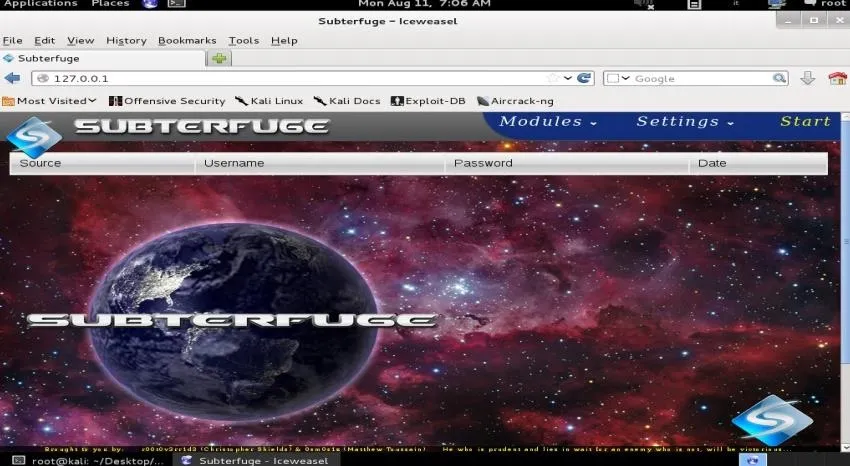Image resolution: width=850 pixels, height=466 pixels.
Task: Reload the page with the refresh icon
Action: pyautogui.click(x=584, y=79)
